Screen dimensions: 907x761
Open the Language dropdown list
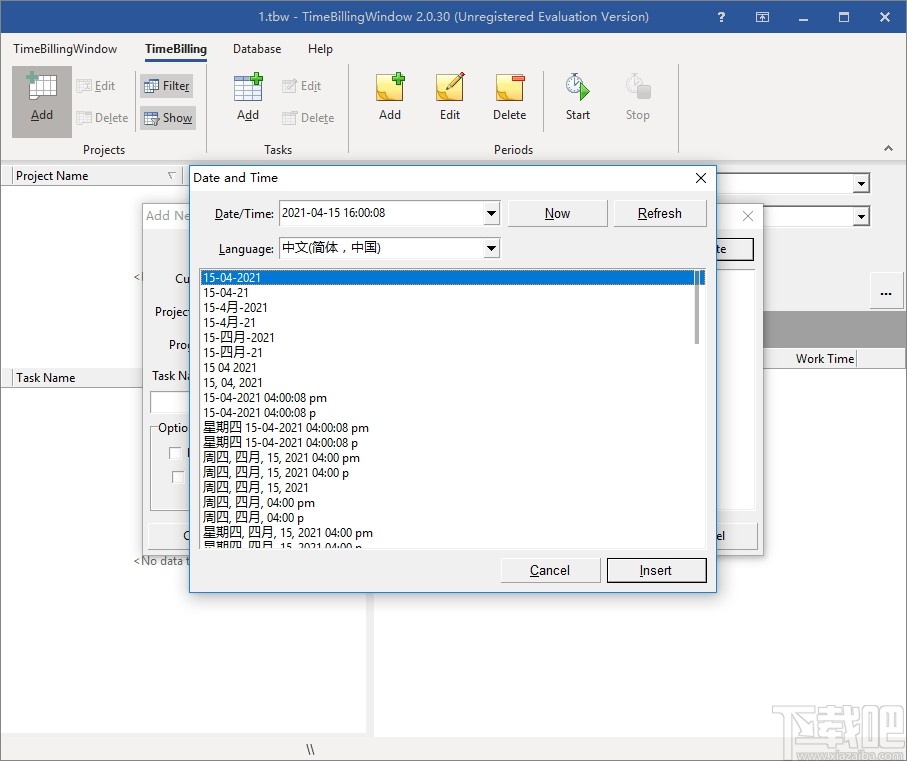[x=491, y=248]
